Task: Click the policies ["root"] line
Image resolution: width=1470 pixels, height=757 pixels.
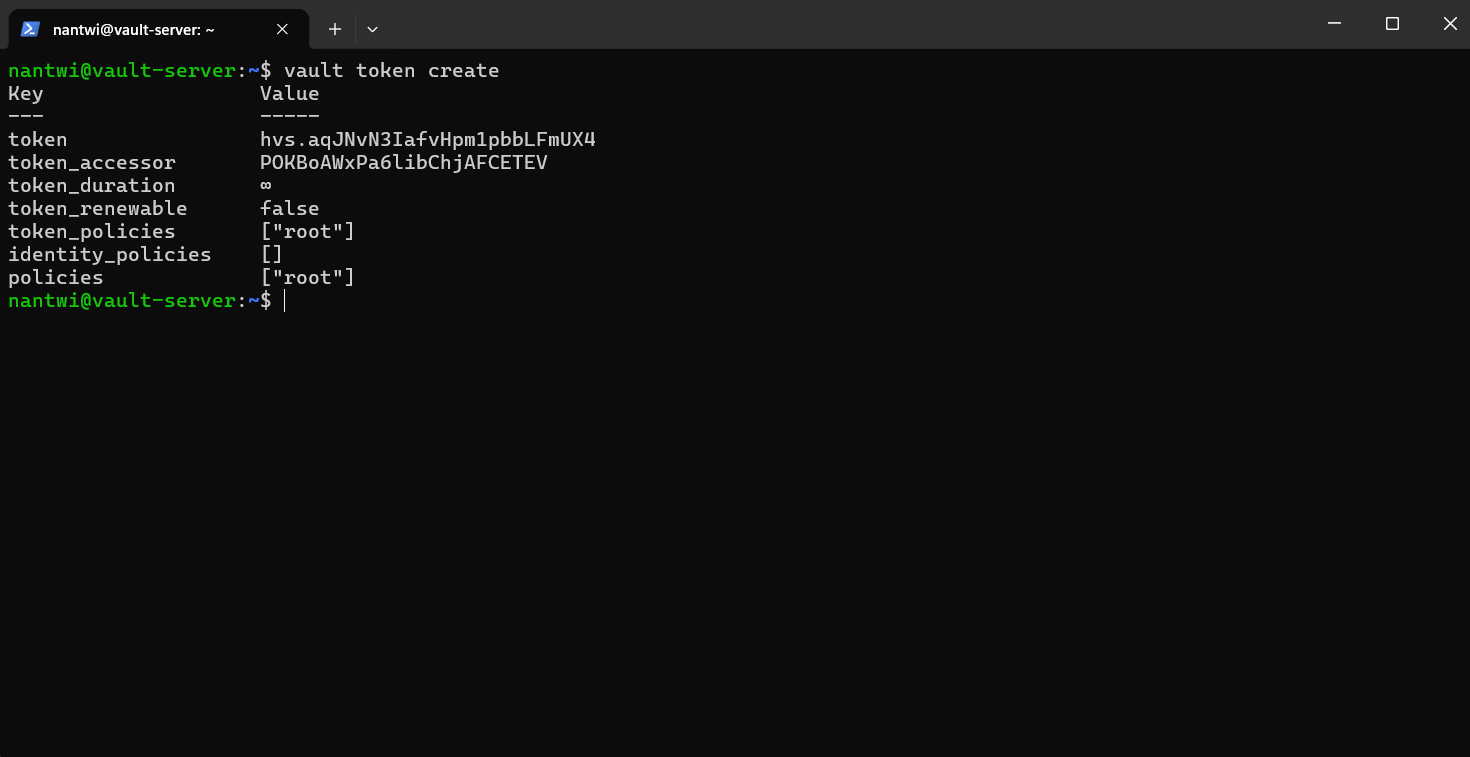Action: pos(308,277)
